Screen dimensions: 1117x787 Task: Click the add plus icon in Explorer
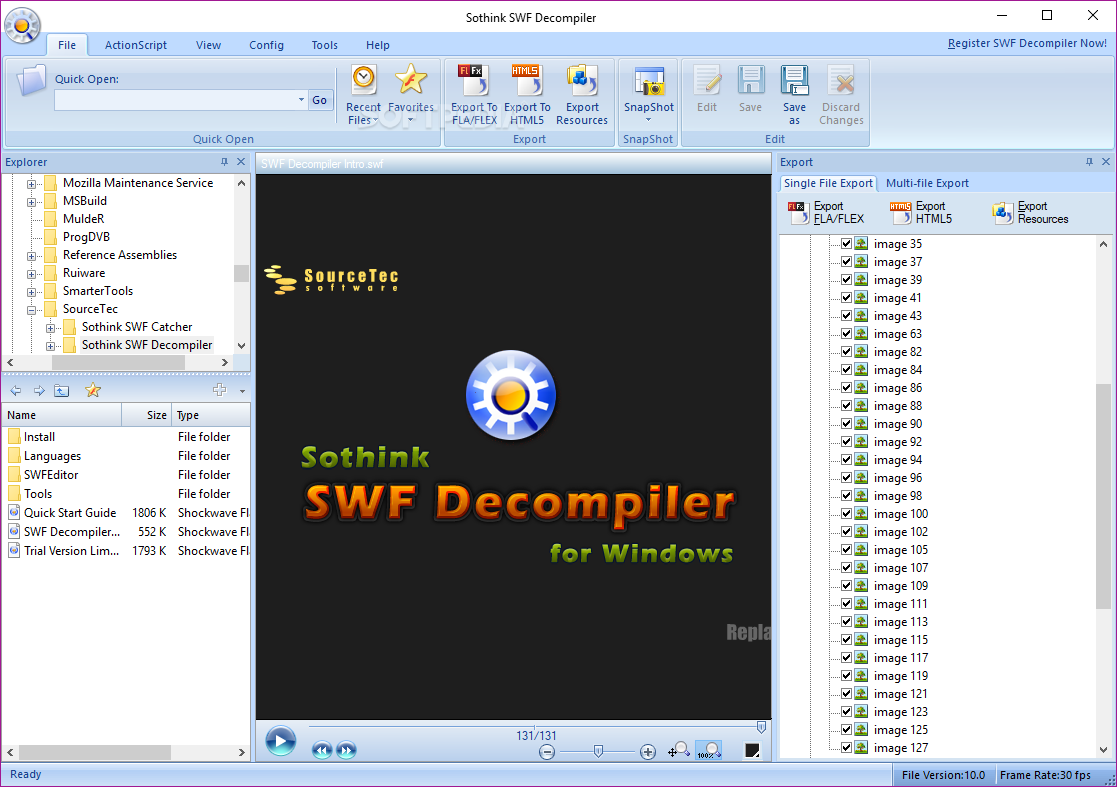219,390
